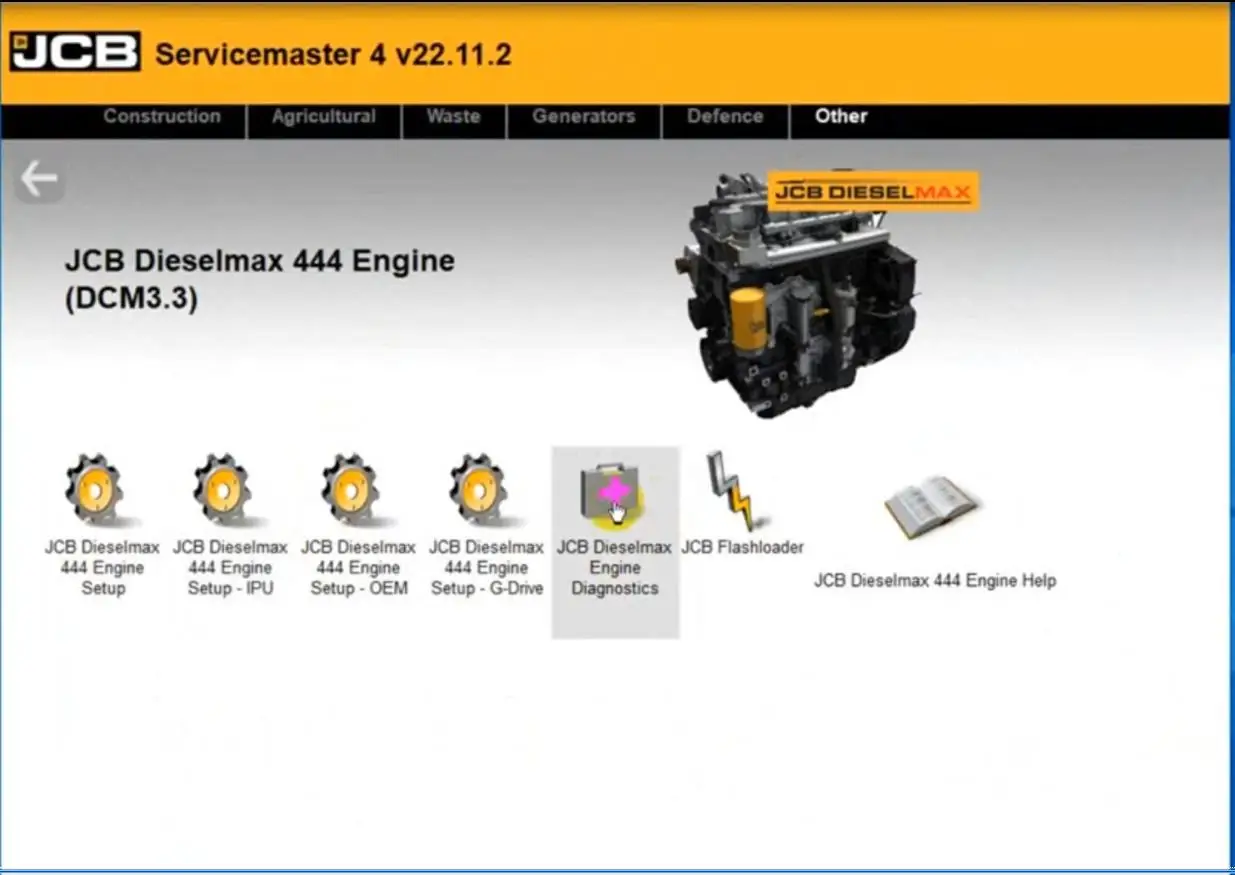The image size is (1235, 875).
Task: Switch to the Agricultural tab
Action: coord(323,117)
